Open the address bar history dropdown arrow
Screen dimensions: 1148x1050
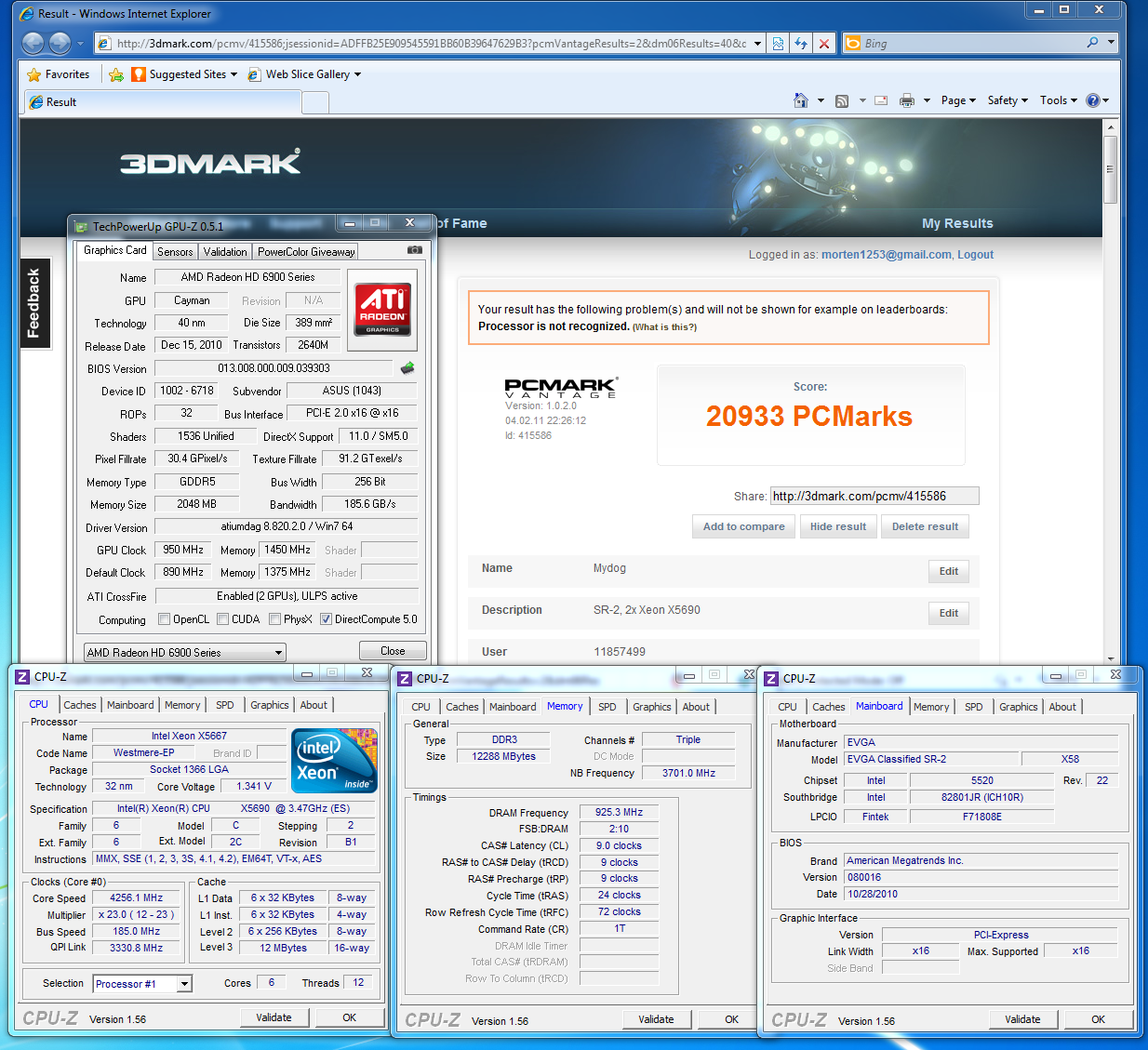point(758,44)
